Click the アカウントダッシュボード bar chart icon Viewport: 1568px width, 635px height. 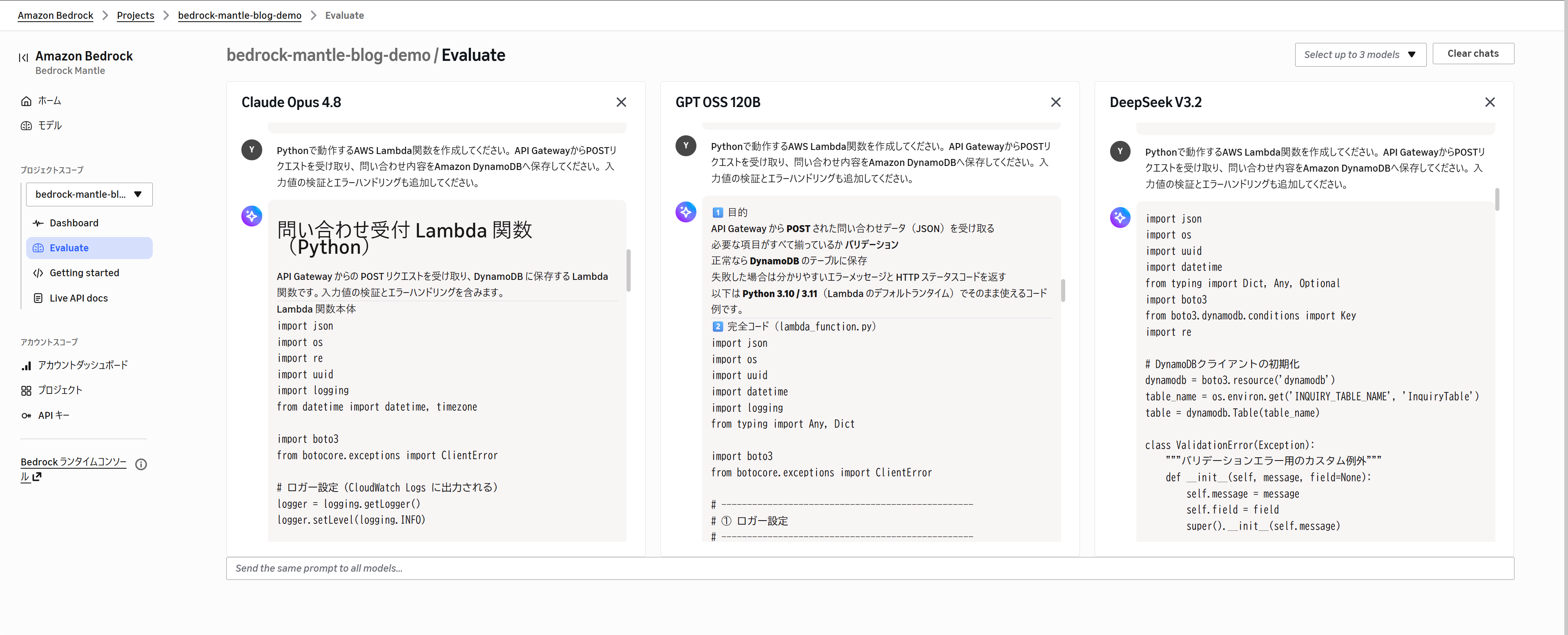tap(26, 366)
